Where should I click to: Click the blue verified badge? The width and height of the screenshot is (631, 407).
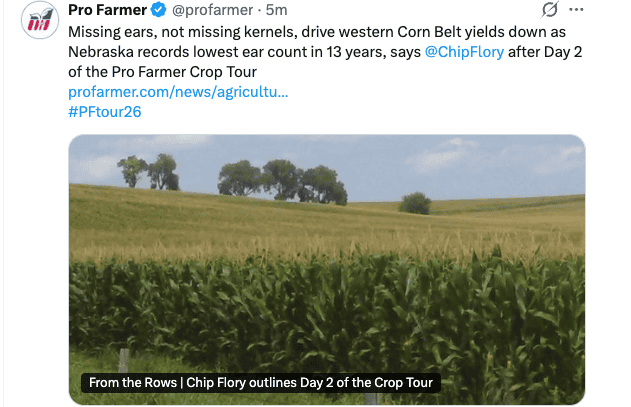click(159, 10)
